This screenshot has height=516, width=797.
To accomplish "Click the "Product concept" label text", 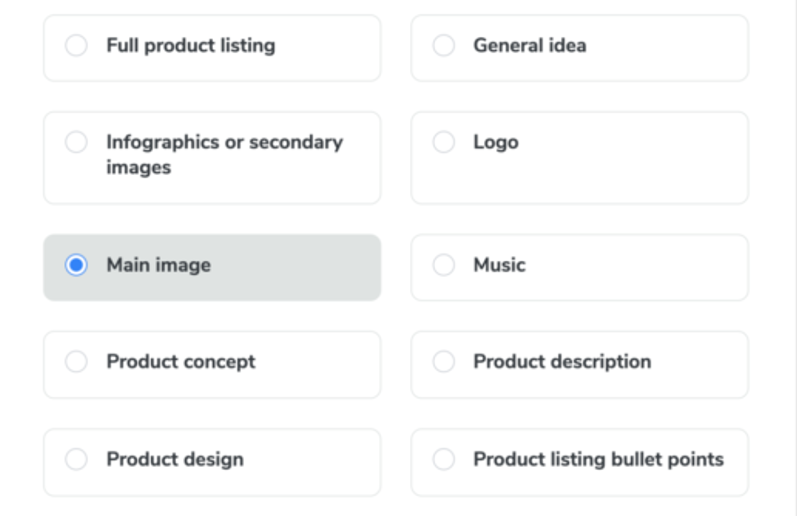I will [x=181, y=362].
